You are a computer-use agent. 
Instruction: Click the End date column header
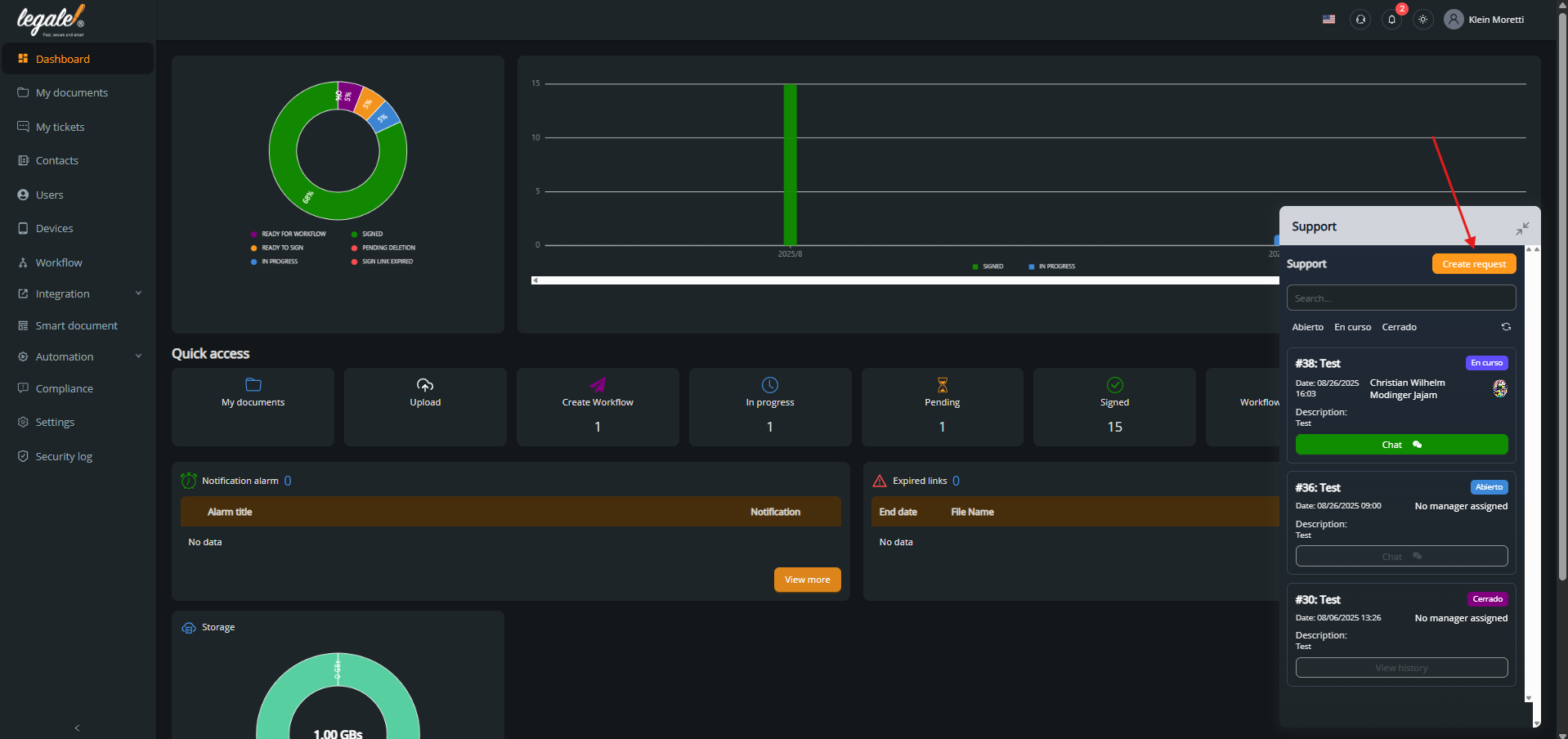click(898, 512)
